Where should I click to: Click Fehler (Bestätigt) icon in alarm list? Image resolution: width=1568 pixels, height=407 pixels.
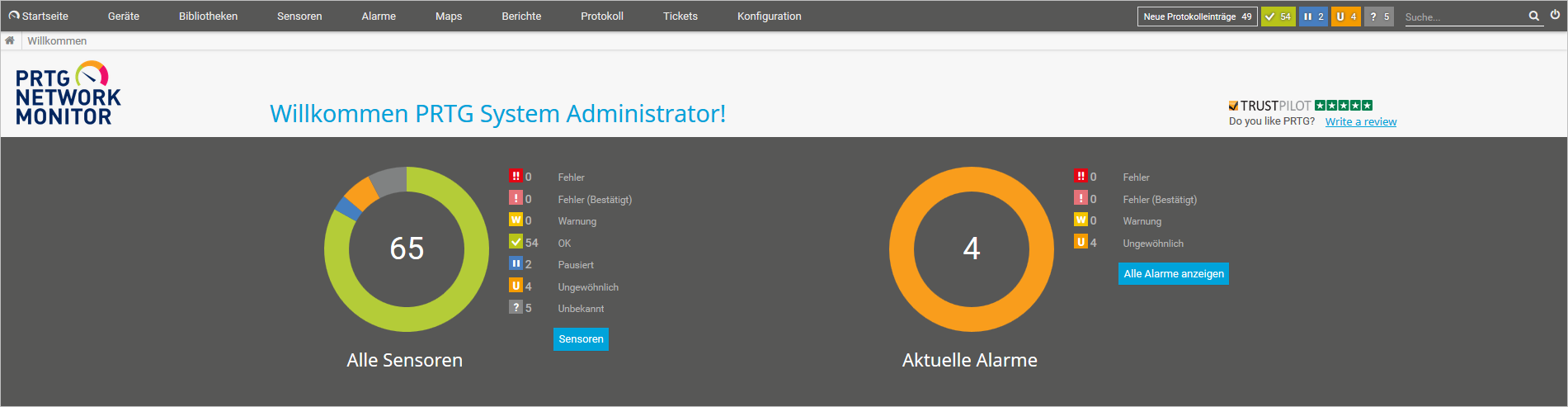point(1081,198)
